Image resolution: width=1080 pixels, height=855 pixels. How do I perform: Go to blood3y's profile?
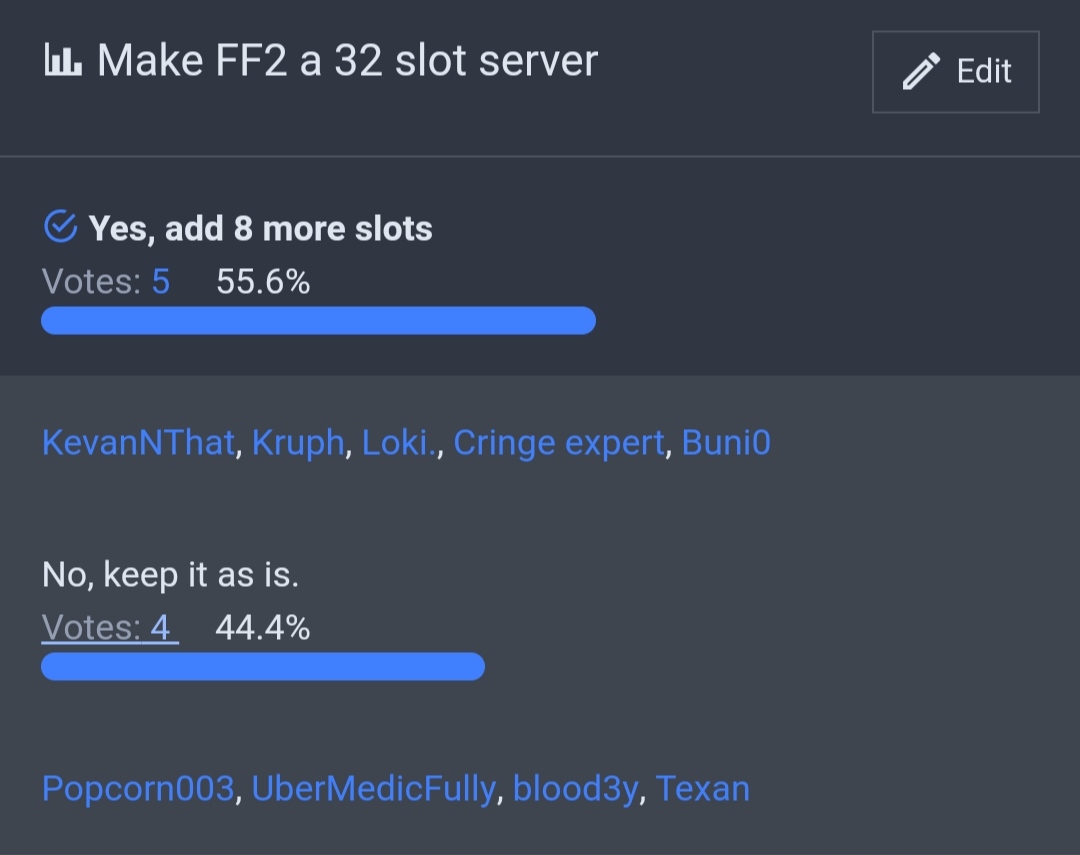pyautogui.click(x=575, y=789)
